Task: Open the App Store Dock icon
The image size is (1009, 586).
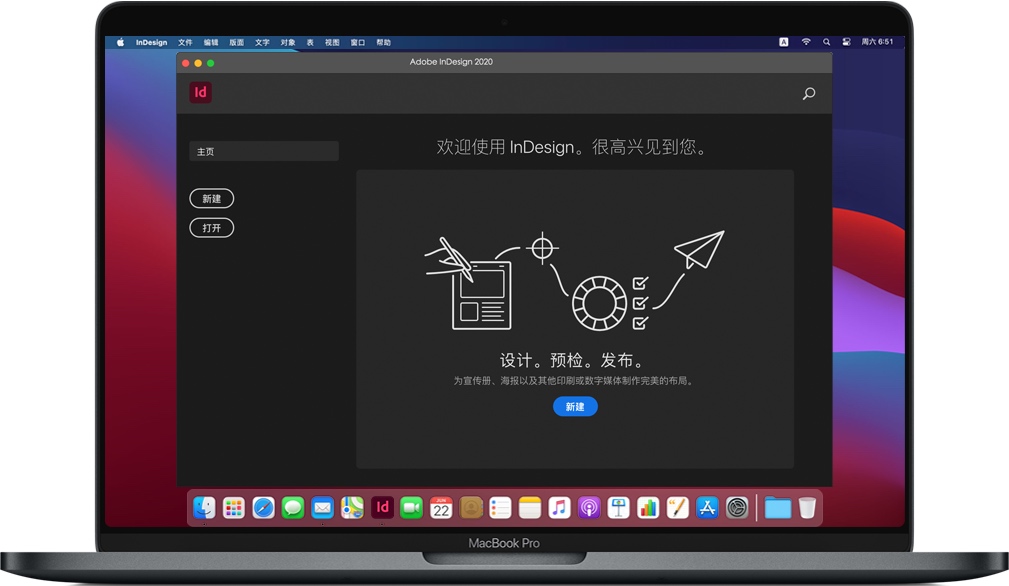Action: pyautogui.click(x=707, y=508)
